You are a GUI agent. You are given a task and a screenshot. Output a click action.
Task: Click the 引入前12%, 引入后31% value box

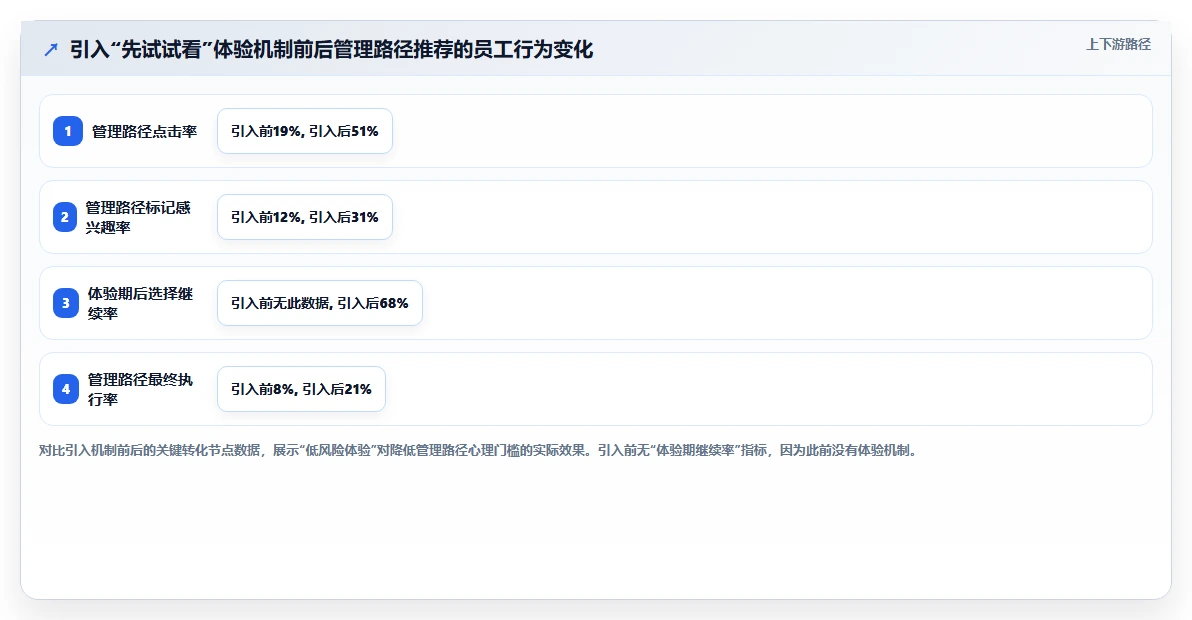305,217
